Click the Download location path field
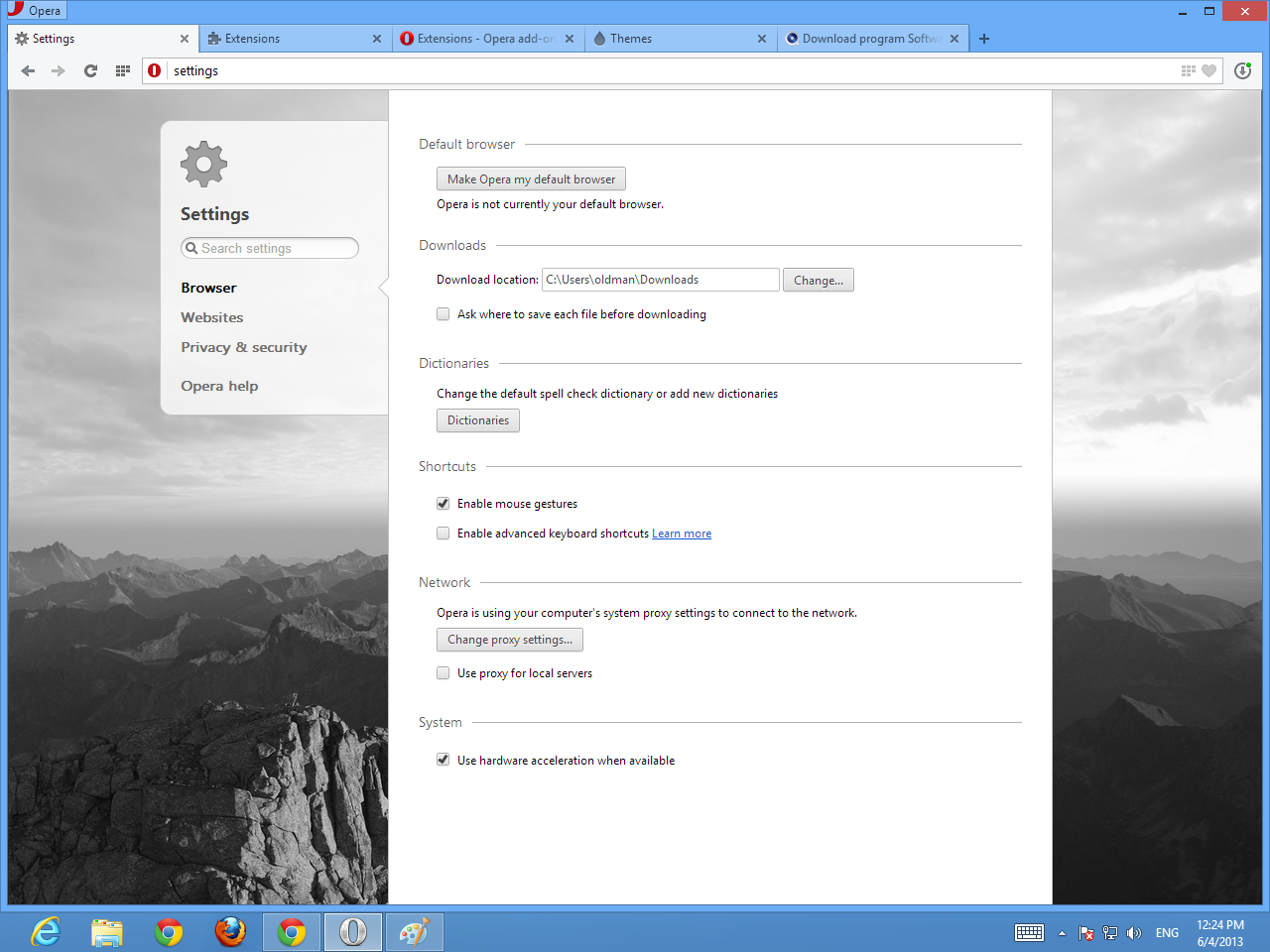Image resolution: width=1270 pixels, height=952 pixels. coord(661,280)
